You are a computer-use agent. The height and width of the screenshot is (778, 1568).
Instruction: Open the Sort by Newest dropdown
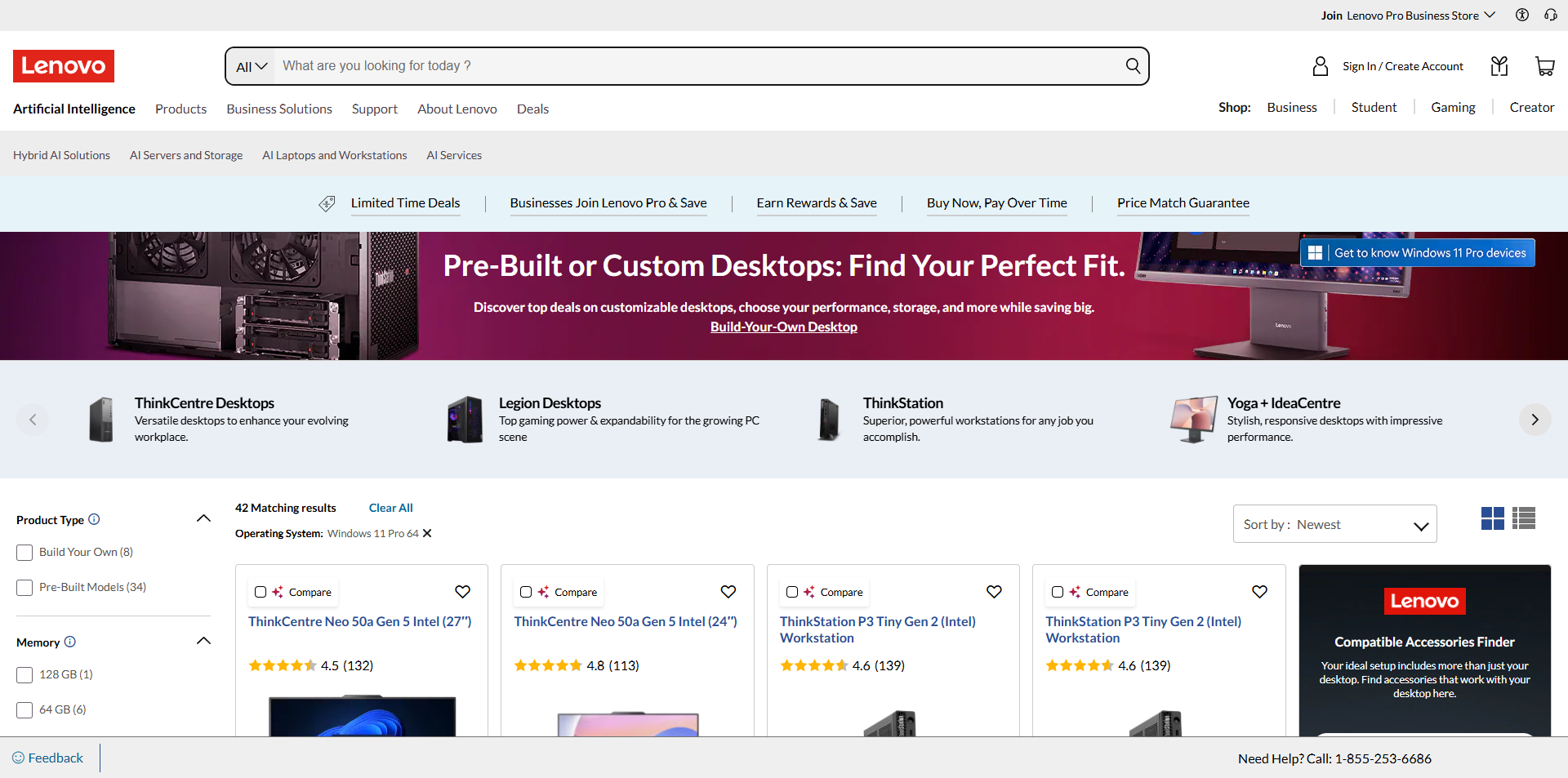[x=1335, y=524]
